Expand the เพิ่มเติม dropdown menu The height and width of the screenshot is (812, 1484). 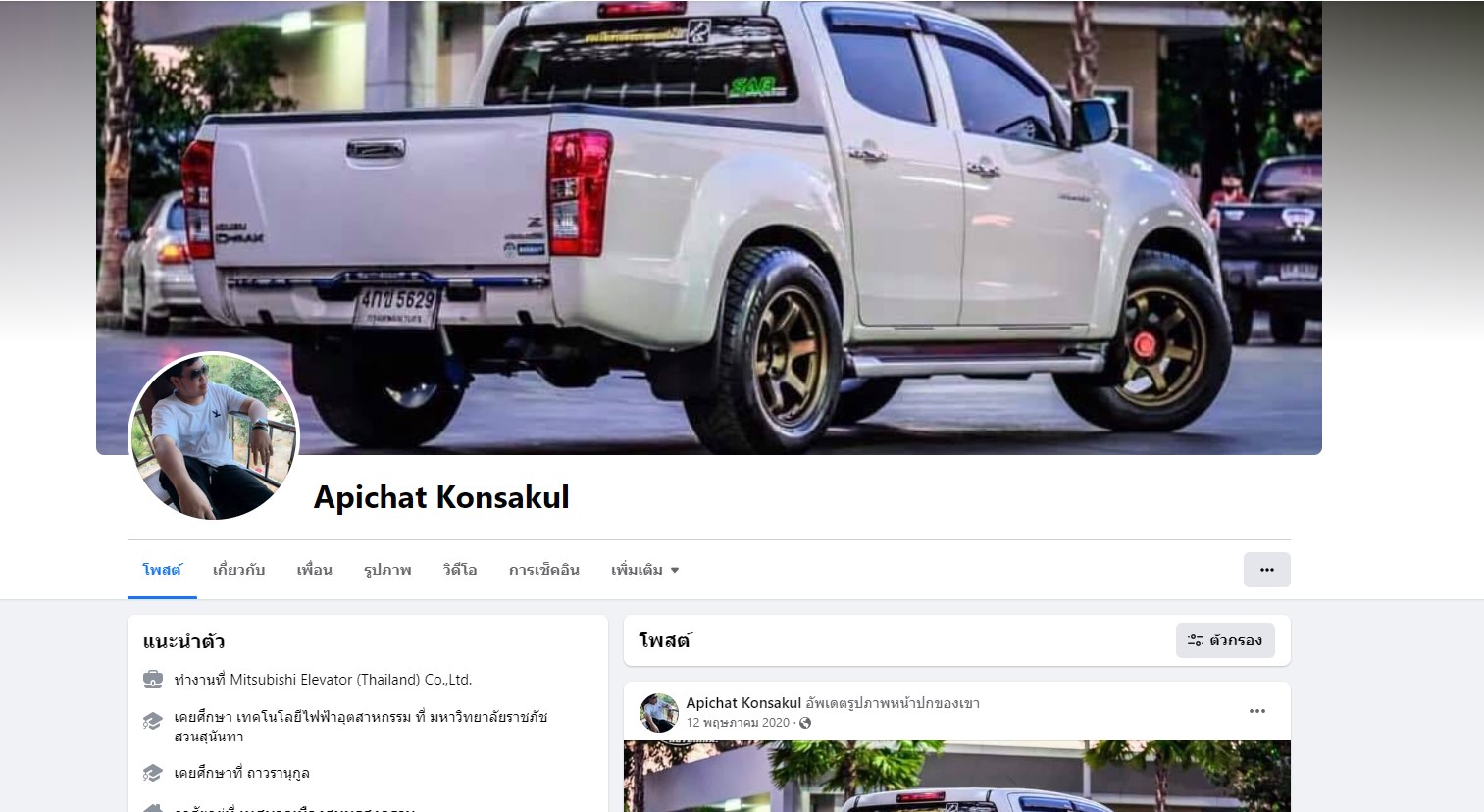pos(645,570)
